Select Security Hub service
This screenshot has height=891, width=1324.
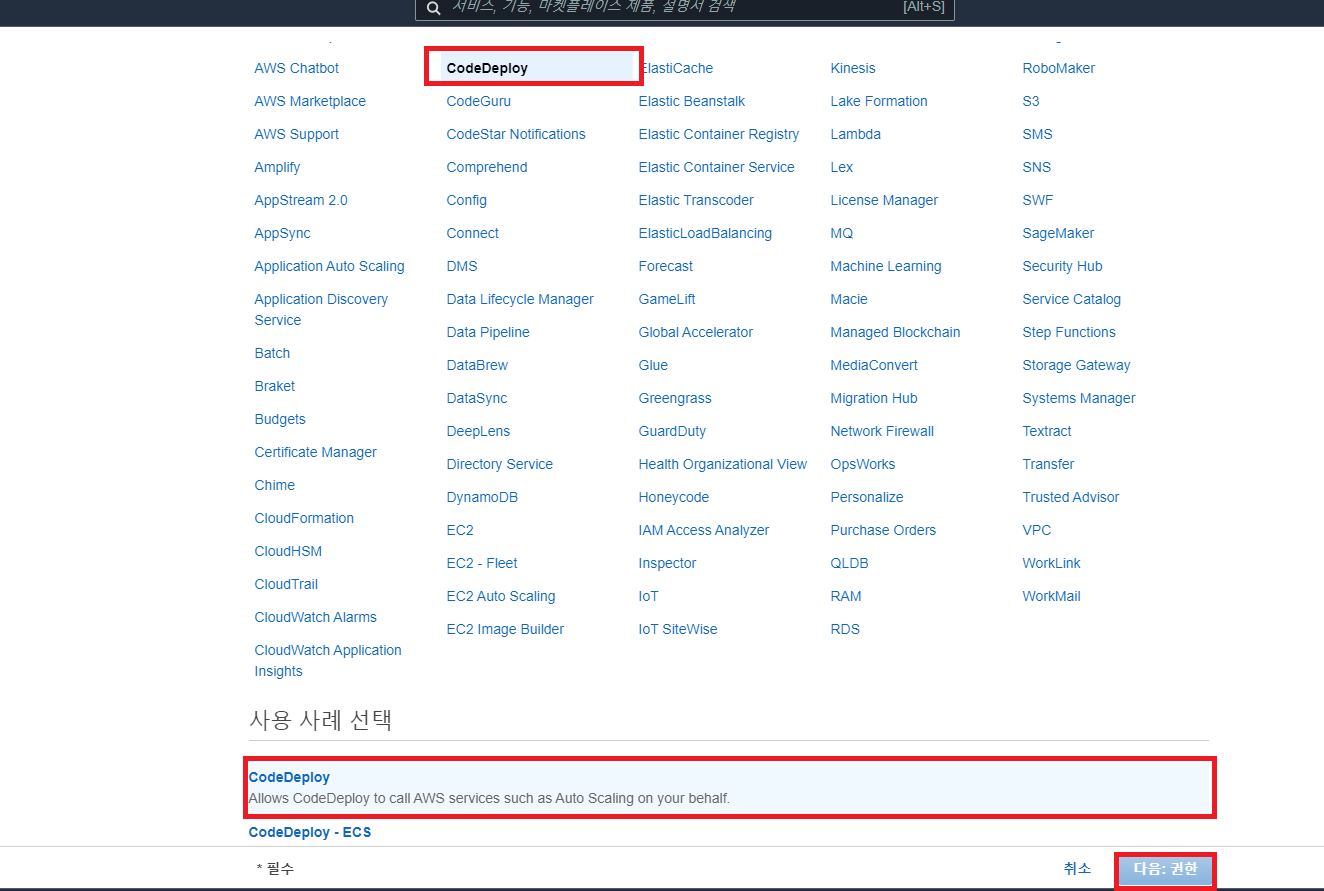(1062, 266)
